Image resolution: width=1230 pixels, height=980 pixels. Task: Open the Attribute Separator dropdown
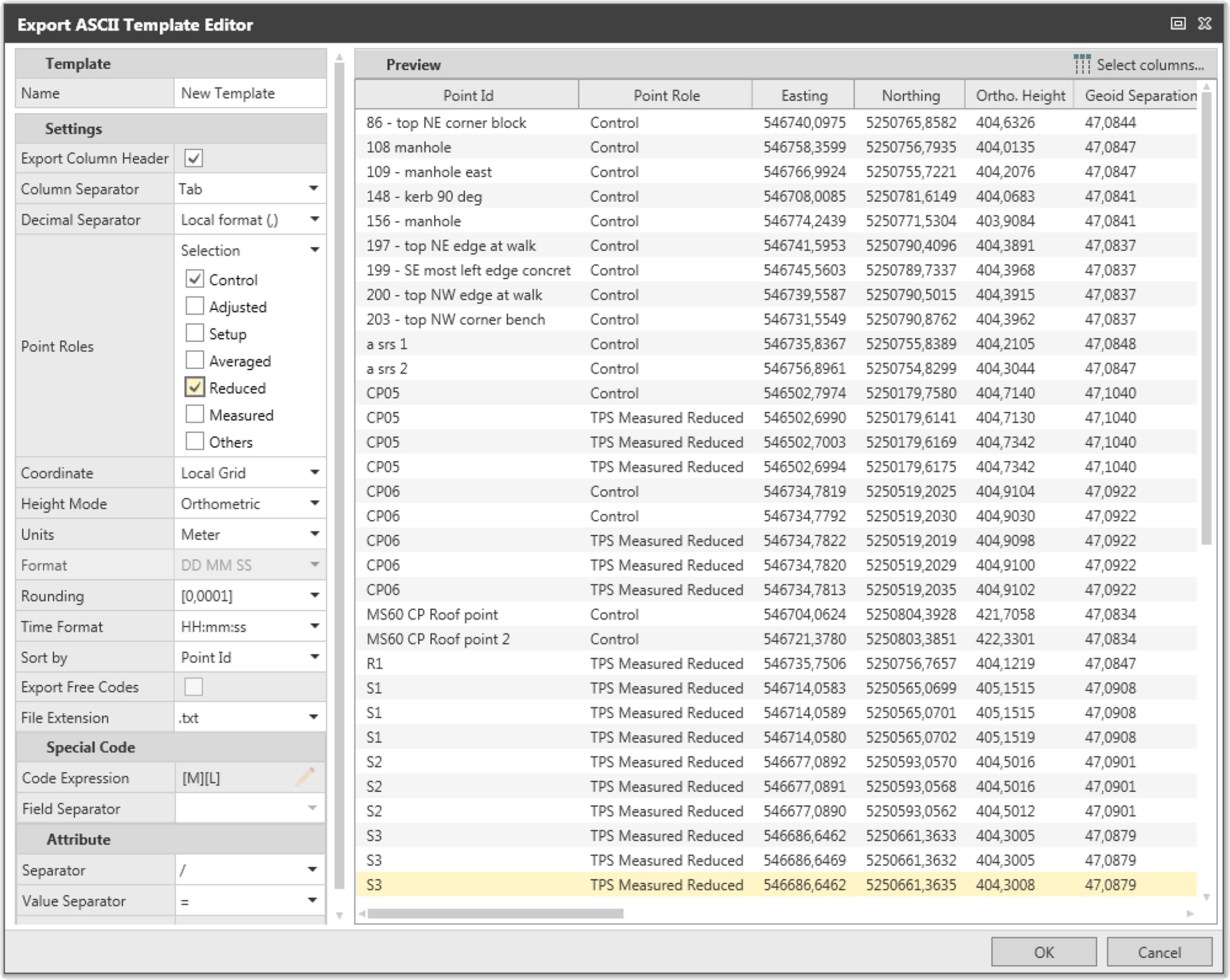pos(313,870)
